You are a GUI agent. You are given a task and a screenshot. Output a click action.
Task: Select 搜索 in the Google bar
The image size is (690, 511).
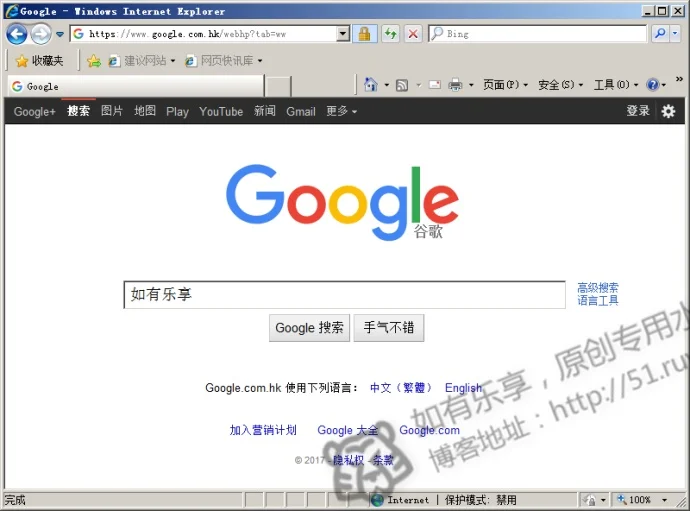[78, 111]
